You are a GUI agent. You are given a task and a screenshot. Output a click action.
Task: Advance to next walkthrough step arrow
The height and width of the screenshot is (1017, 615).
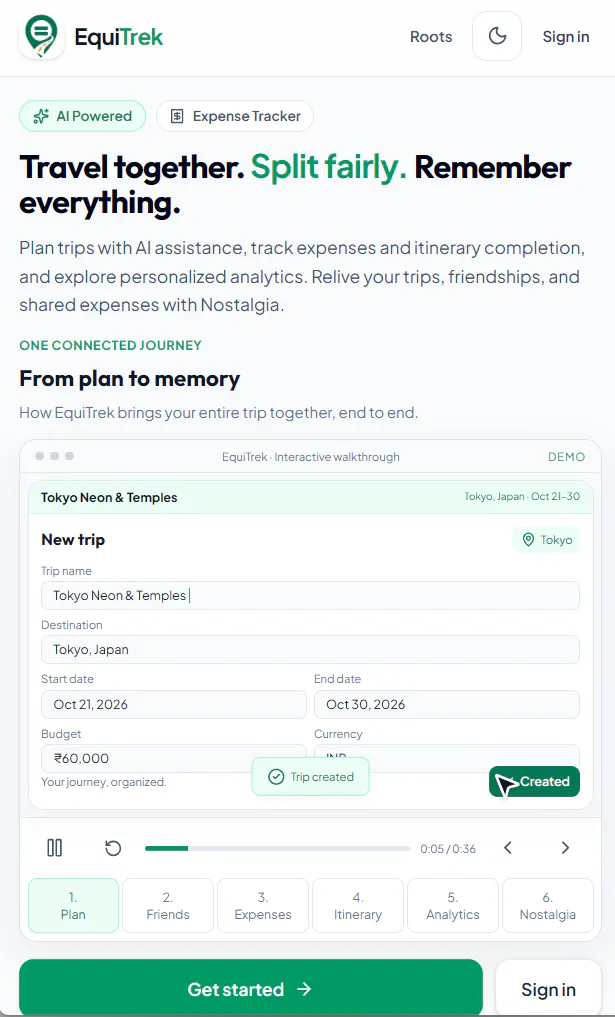click(x=565, y=848)
